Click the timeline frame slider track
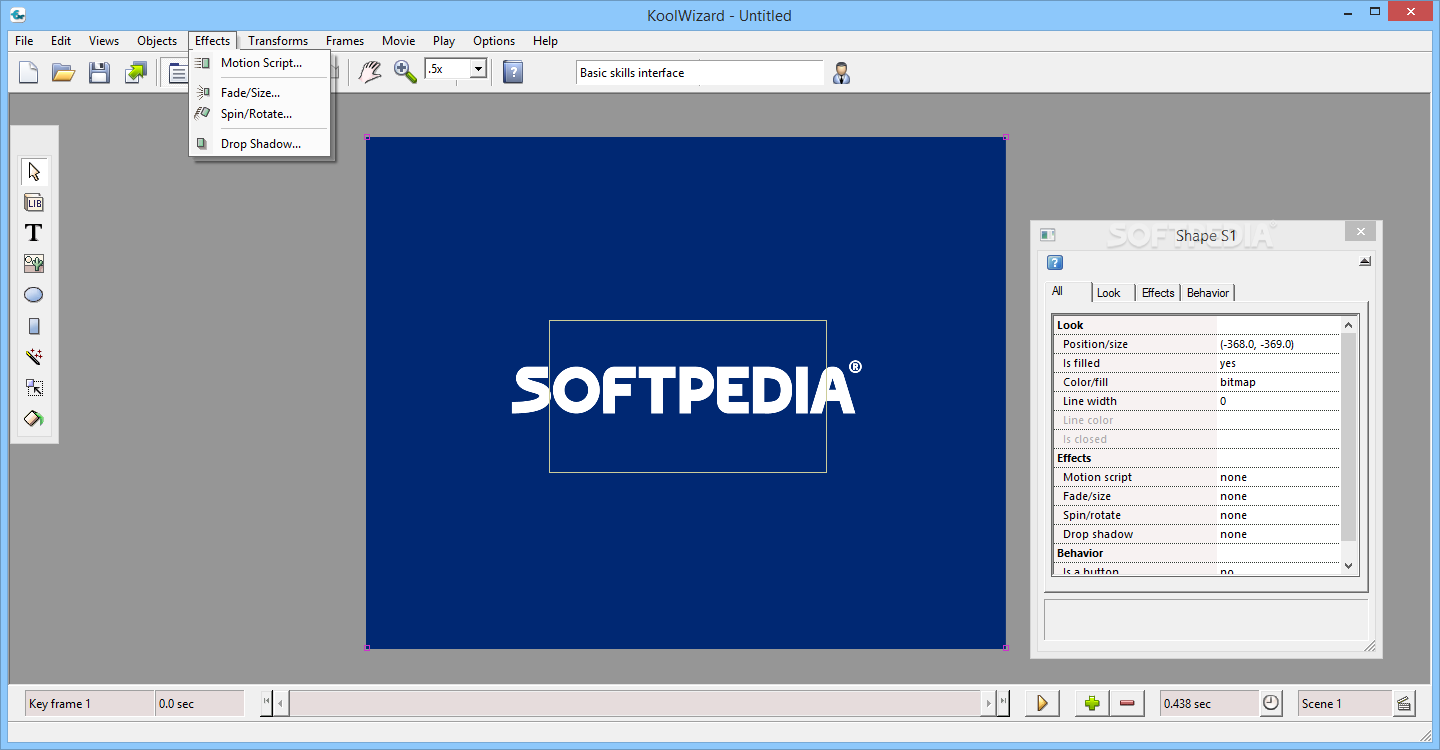 click(635, 703)
